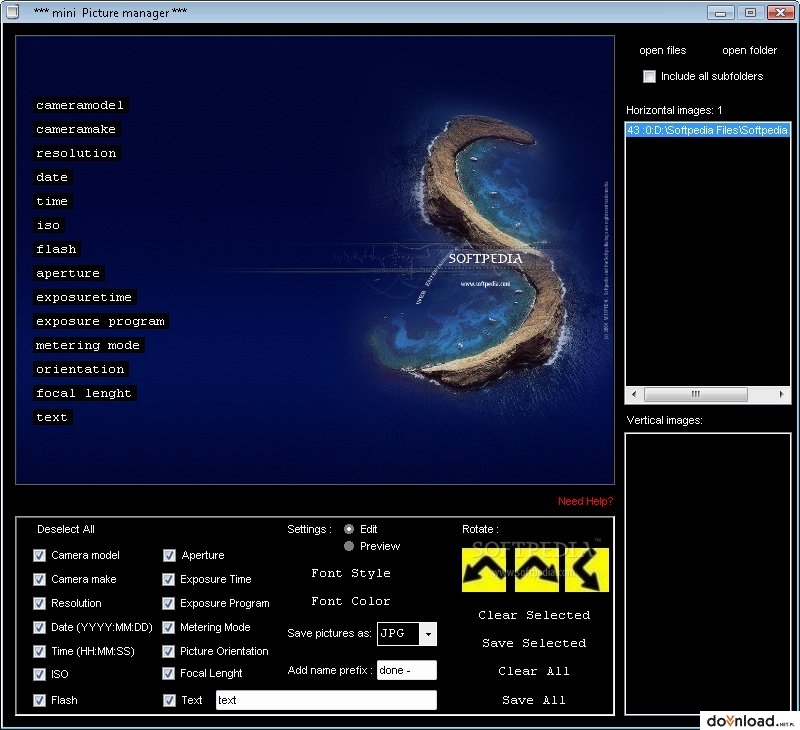
Task: Toggle the Metering Mode checkbox
Action: pos(168,627)
